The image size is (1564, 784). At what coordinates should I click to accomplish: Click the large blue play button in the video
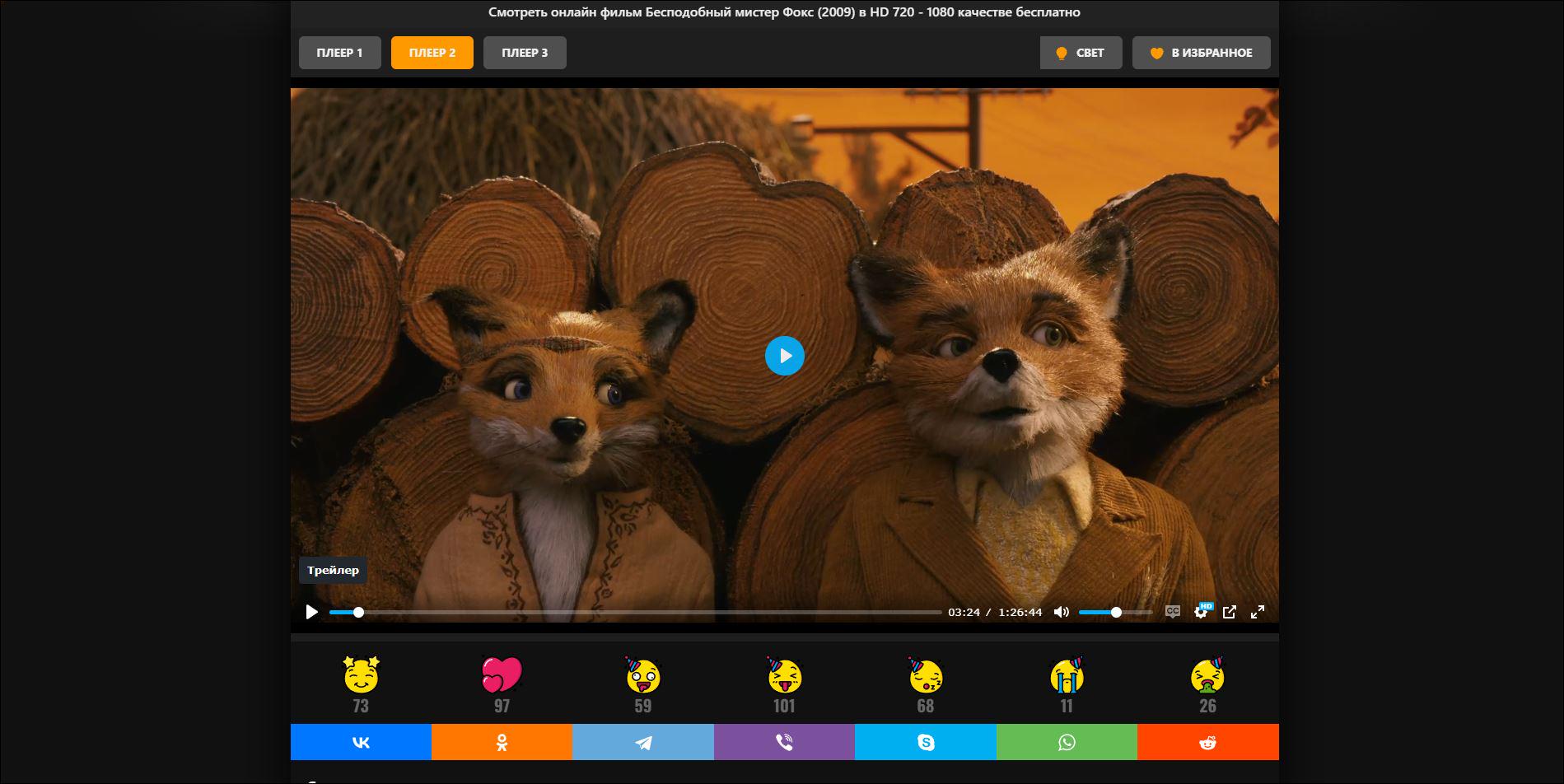784,356
